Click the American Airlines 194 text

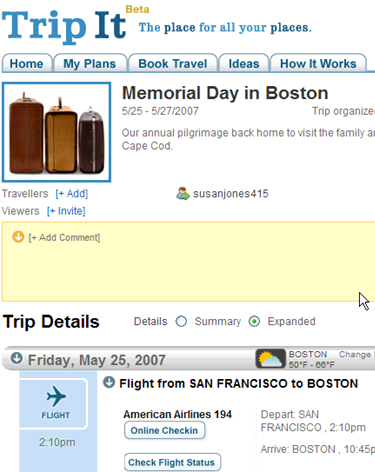(x=178, y=414)
